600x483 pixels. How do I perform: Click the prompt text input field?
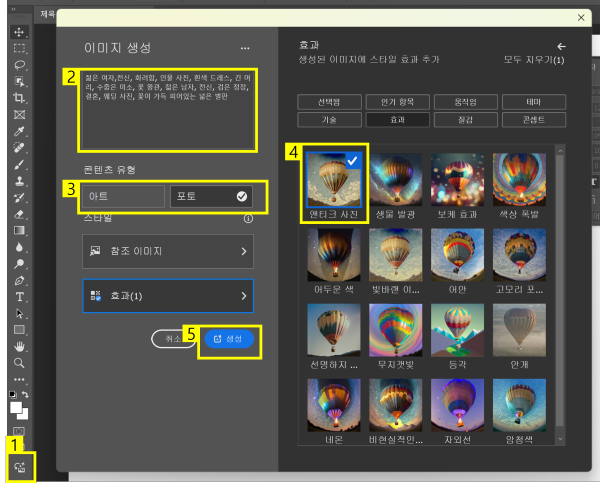click(x=168, y=110)
